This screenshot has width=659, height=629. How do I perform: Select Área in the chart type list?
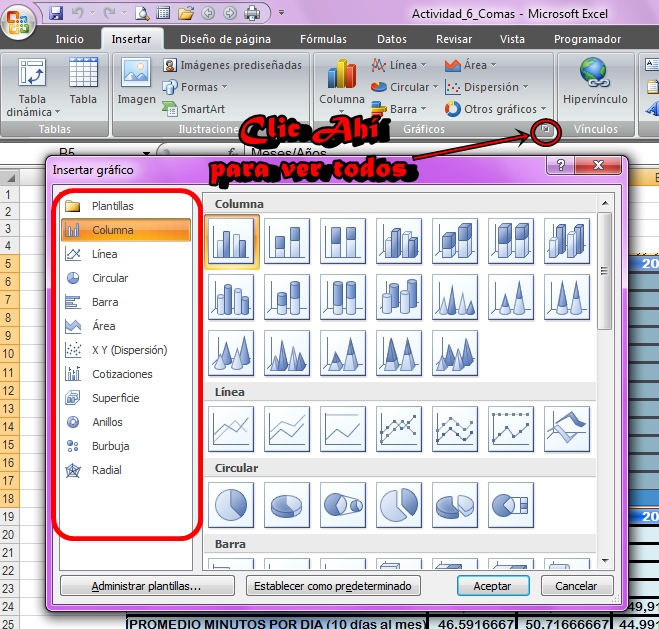(126, 326)
